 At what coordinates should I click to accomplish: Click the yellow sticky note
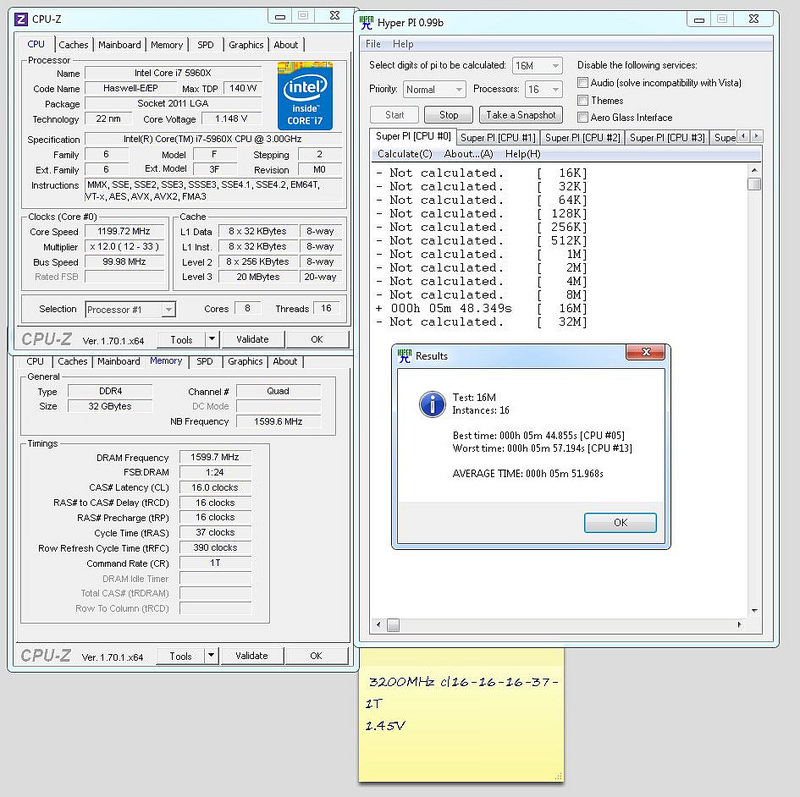[461, 714]
